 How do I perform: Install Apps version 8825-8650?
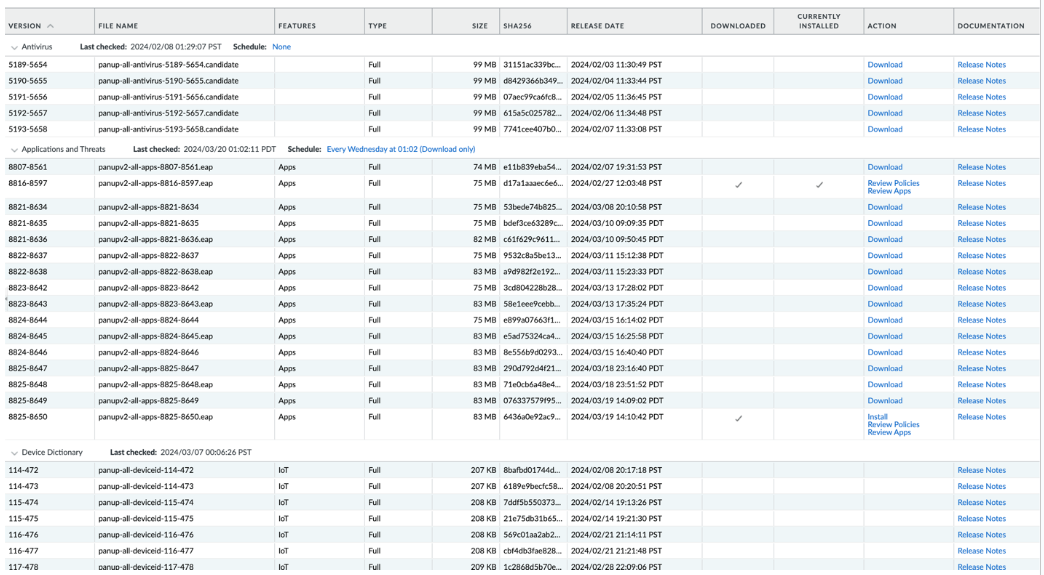click(877, 416)
